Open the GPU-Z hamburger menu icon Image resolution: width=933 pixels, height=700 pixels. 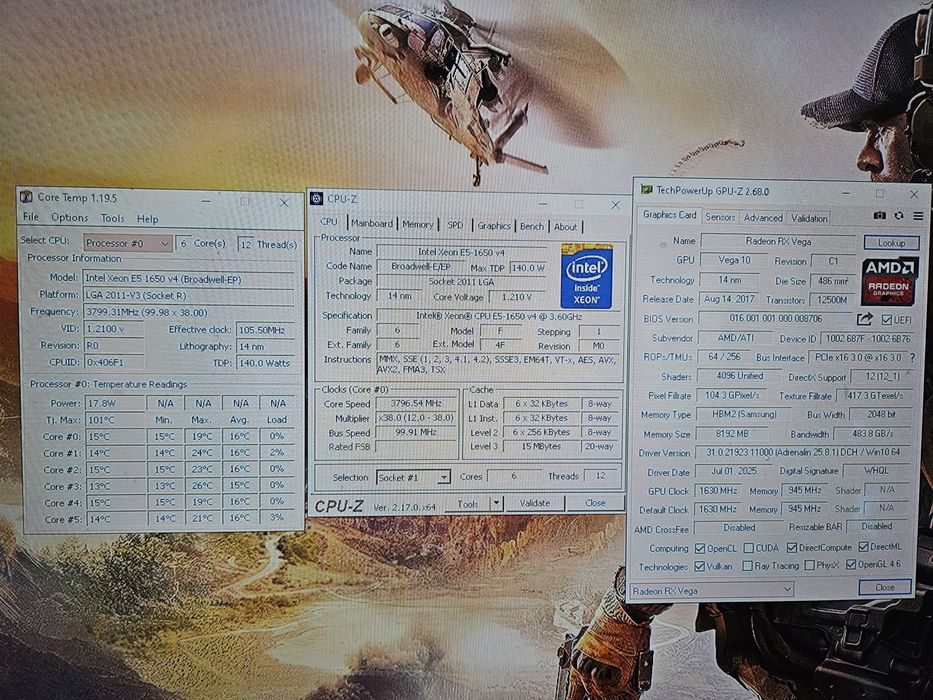918,215
